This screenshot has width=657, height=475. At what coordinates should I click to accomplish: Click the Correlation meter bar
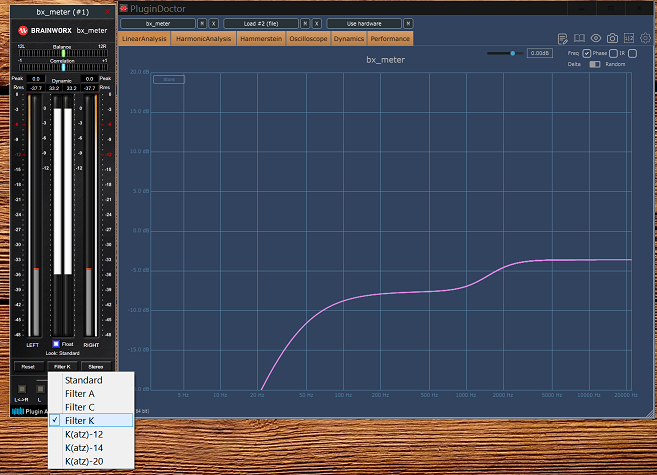[63, 67]
